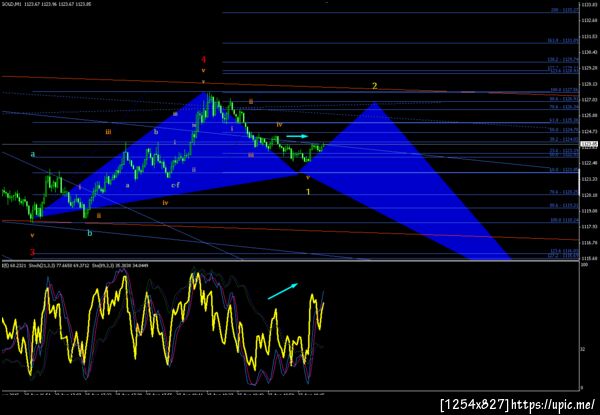The width and height of the screenshot is (600, 415).
Task: Select the red wave label 3
Action: click(33, 252)
